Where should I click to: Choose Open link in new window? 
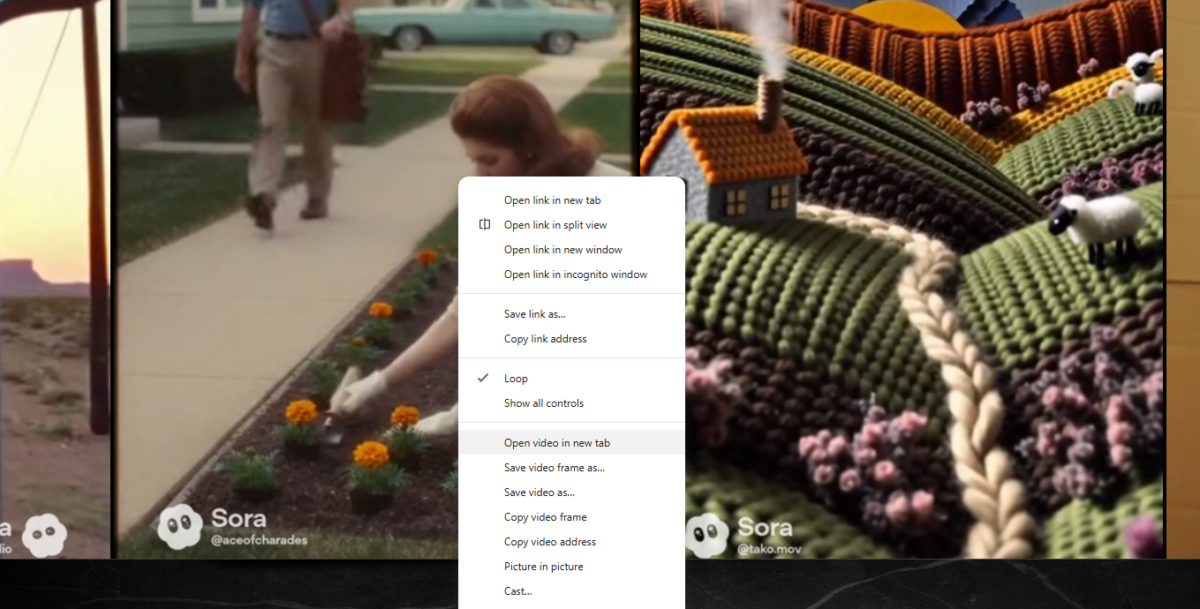563,249
